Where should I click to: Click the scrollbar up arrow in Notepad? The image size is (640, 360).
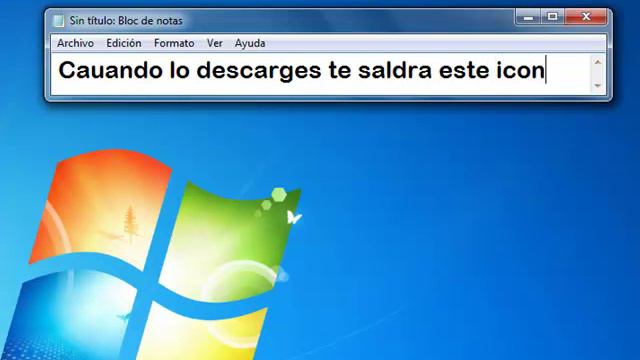click(598, 62)
